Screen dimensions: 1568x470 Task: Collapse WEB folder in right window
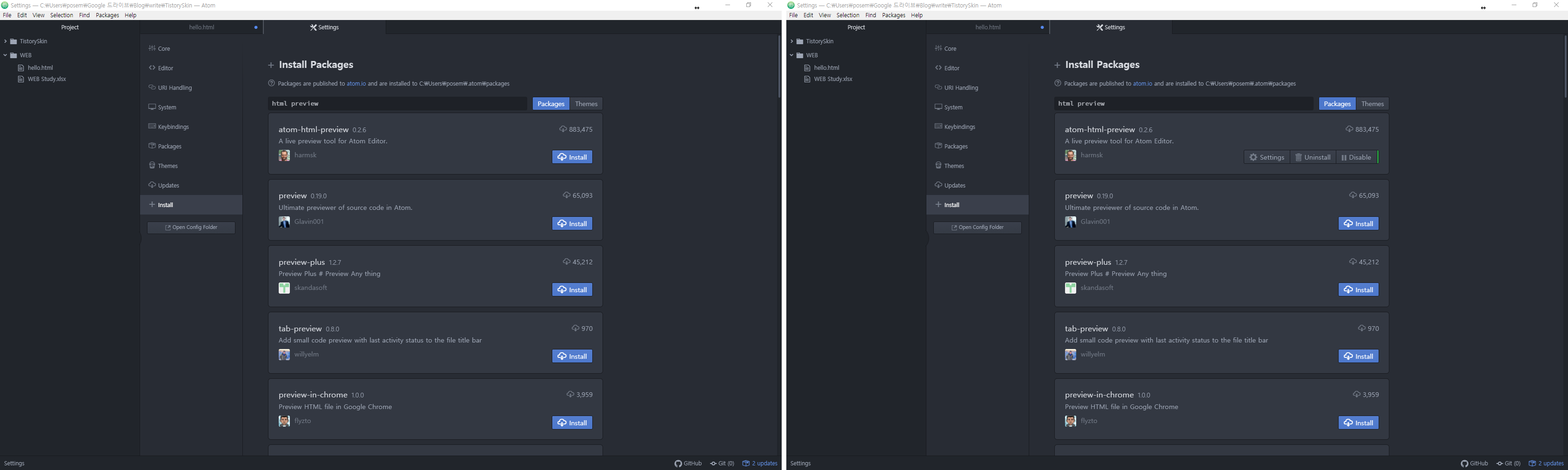pyautogui.click(x=792, y=55)
